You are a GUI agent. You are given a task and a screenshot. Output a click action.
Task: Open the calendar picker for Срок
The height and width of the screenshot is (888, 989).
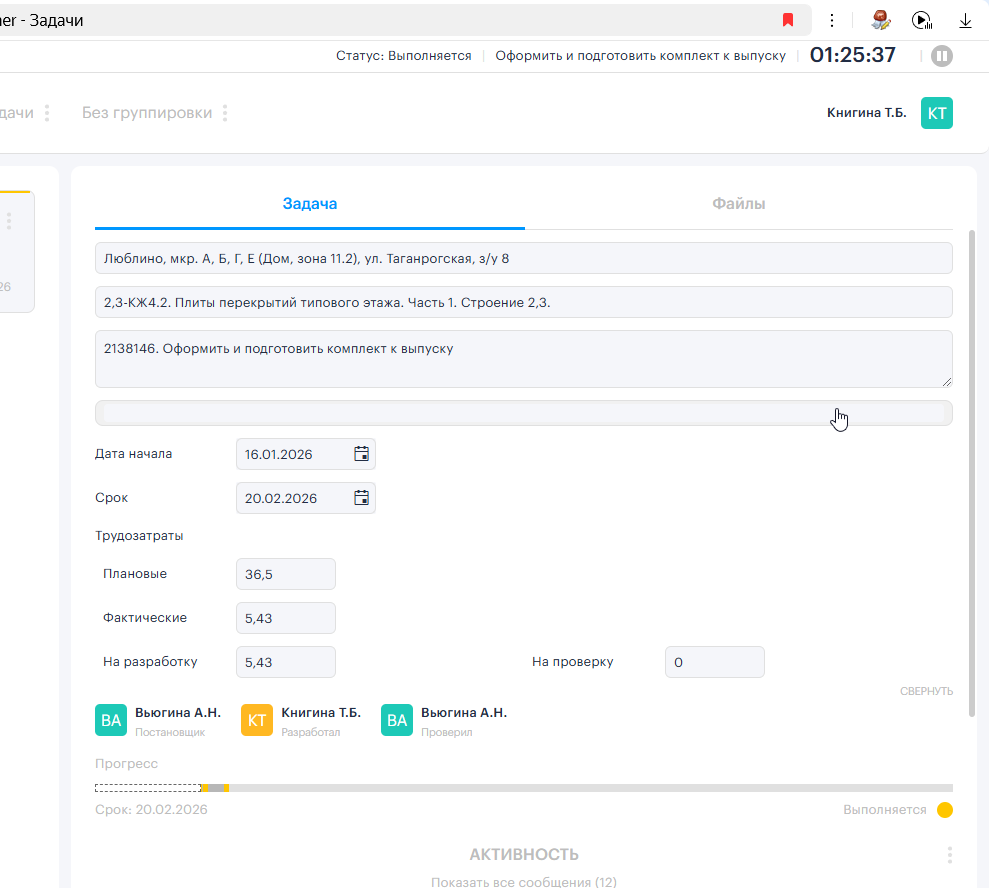coord(361,498)
